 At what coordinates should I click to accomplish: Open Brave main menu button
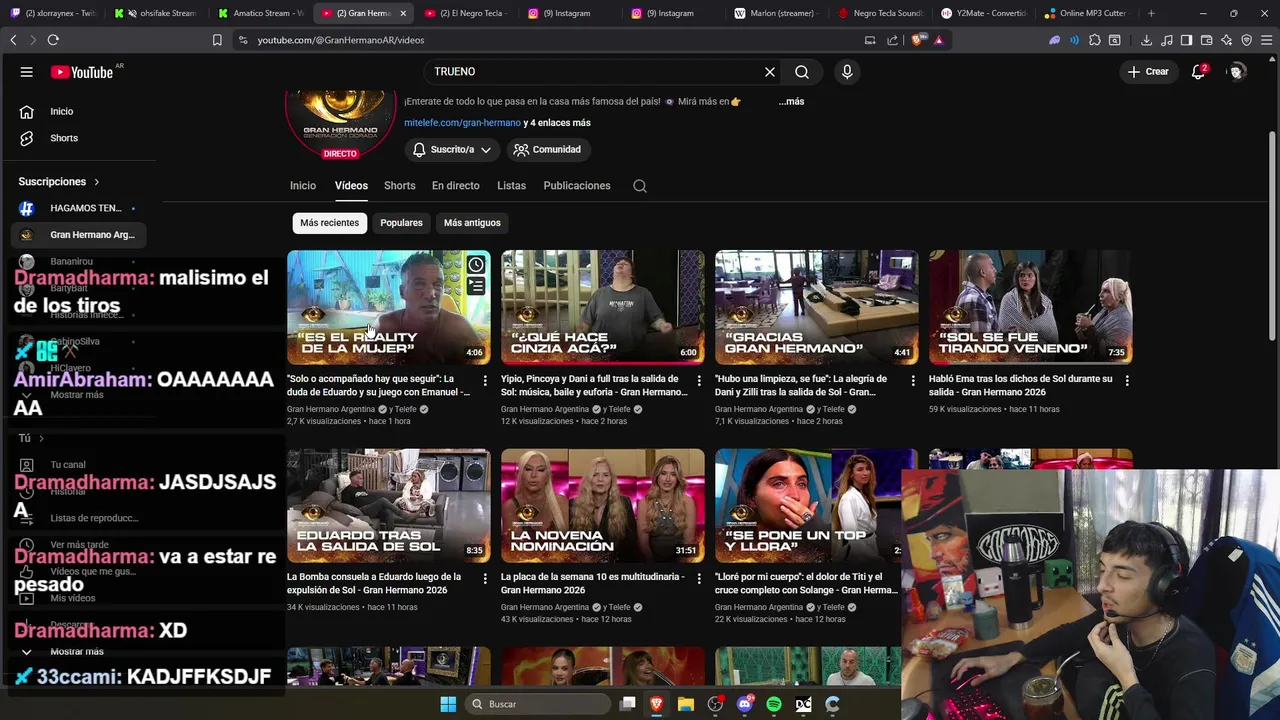point(1266,40)
